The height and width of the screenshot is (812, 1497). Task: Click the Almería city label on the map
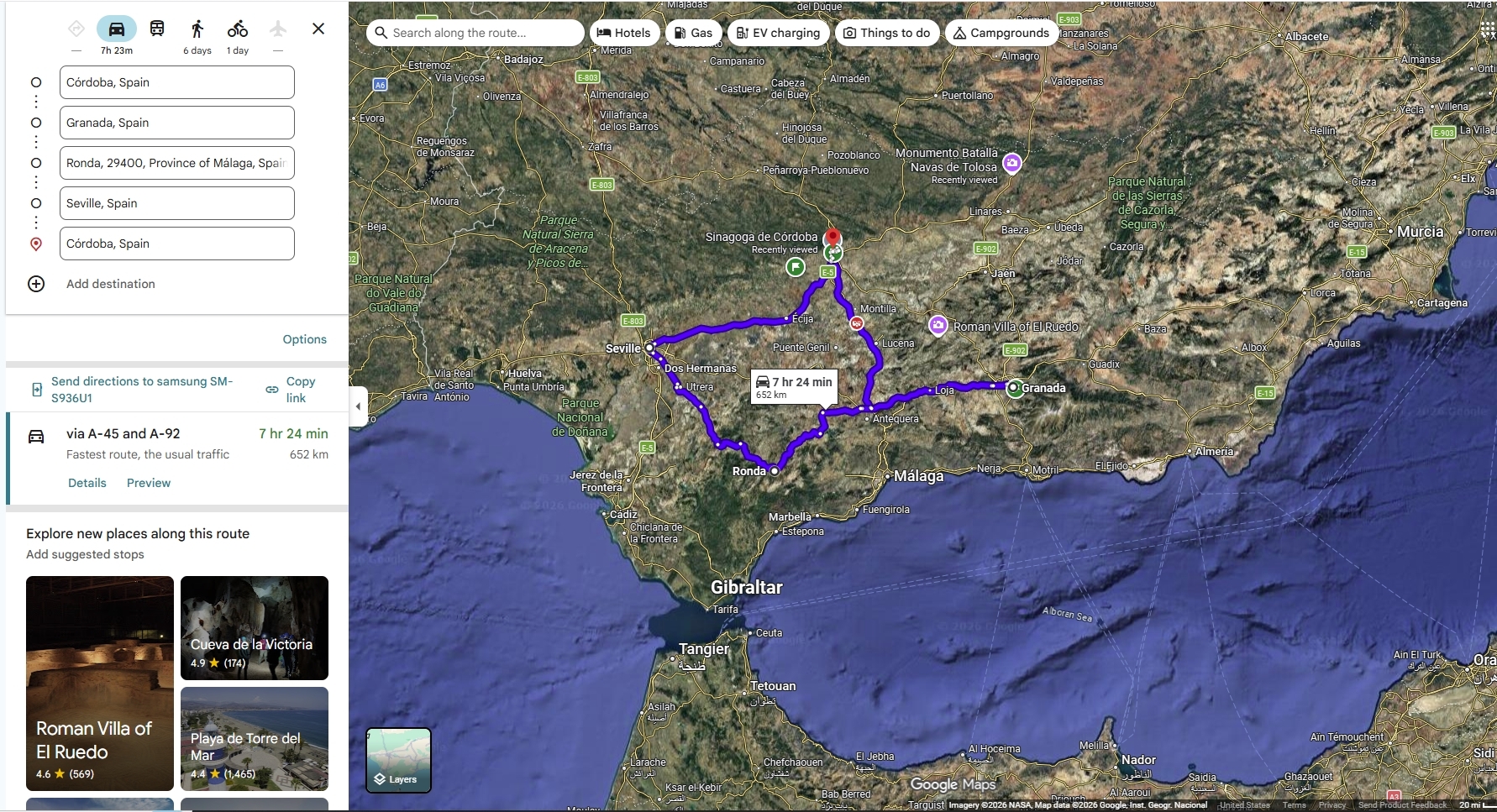[1215, 452]
